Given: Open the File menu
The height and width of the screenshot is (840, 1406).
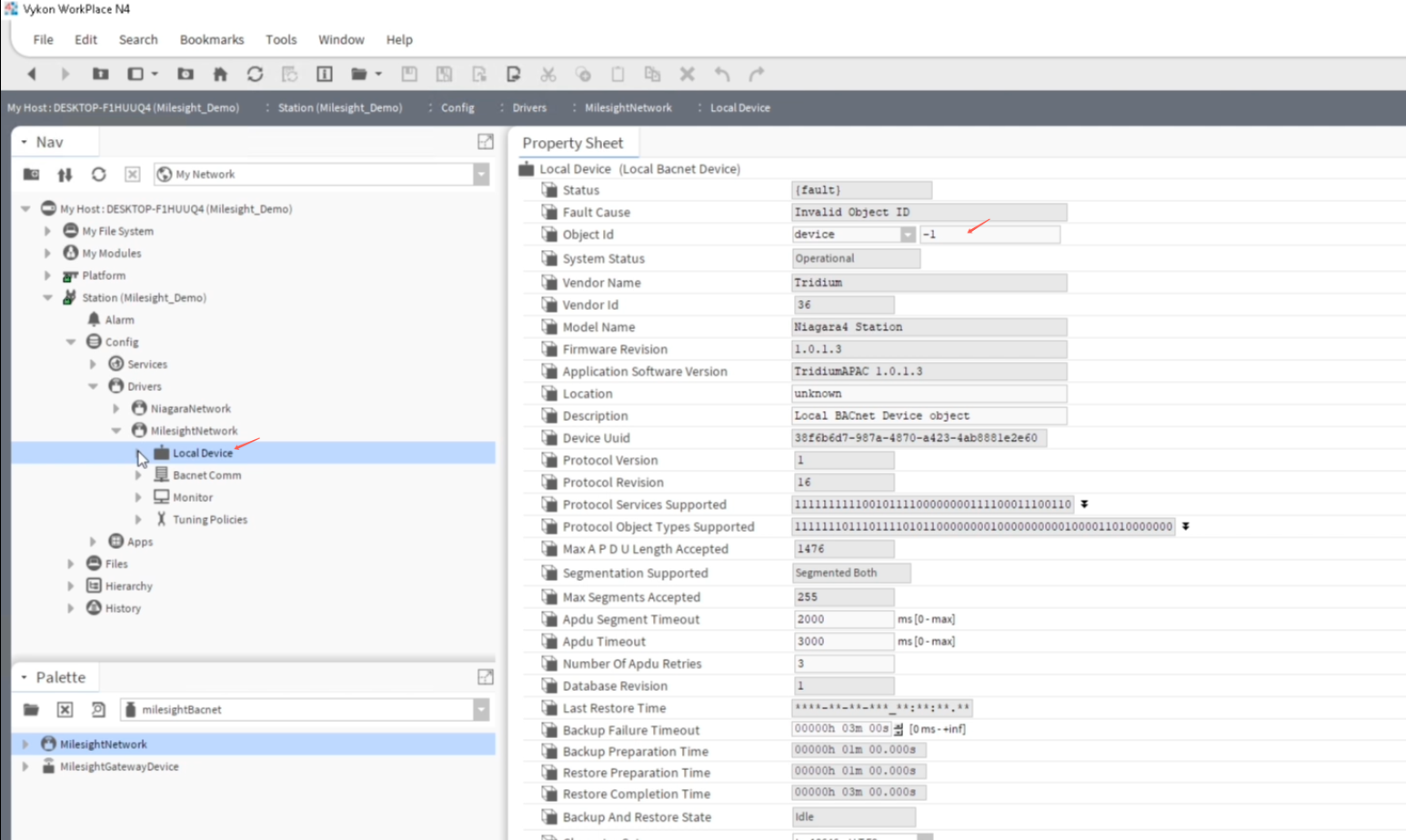Looking at the screenshot, I should tap(43, 40).
